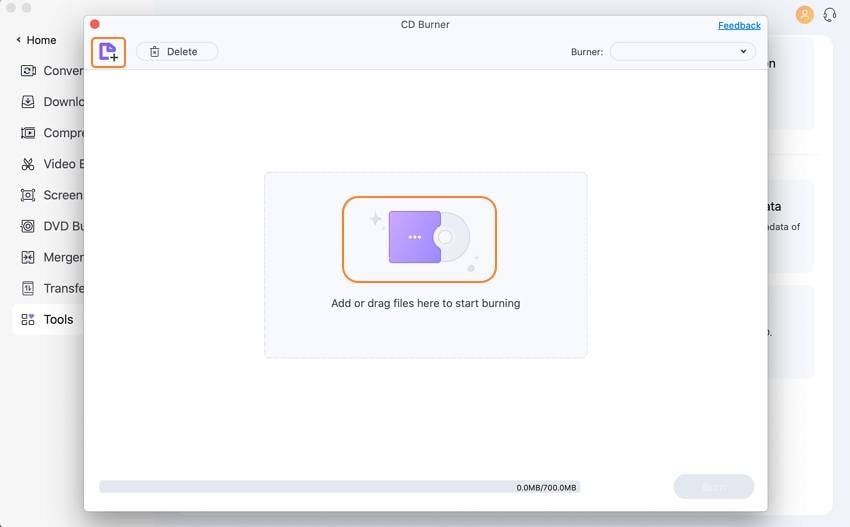Click the Add Files icon in CD Burner

point(108,52)
